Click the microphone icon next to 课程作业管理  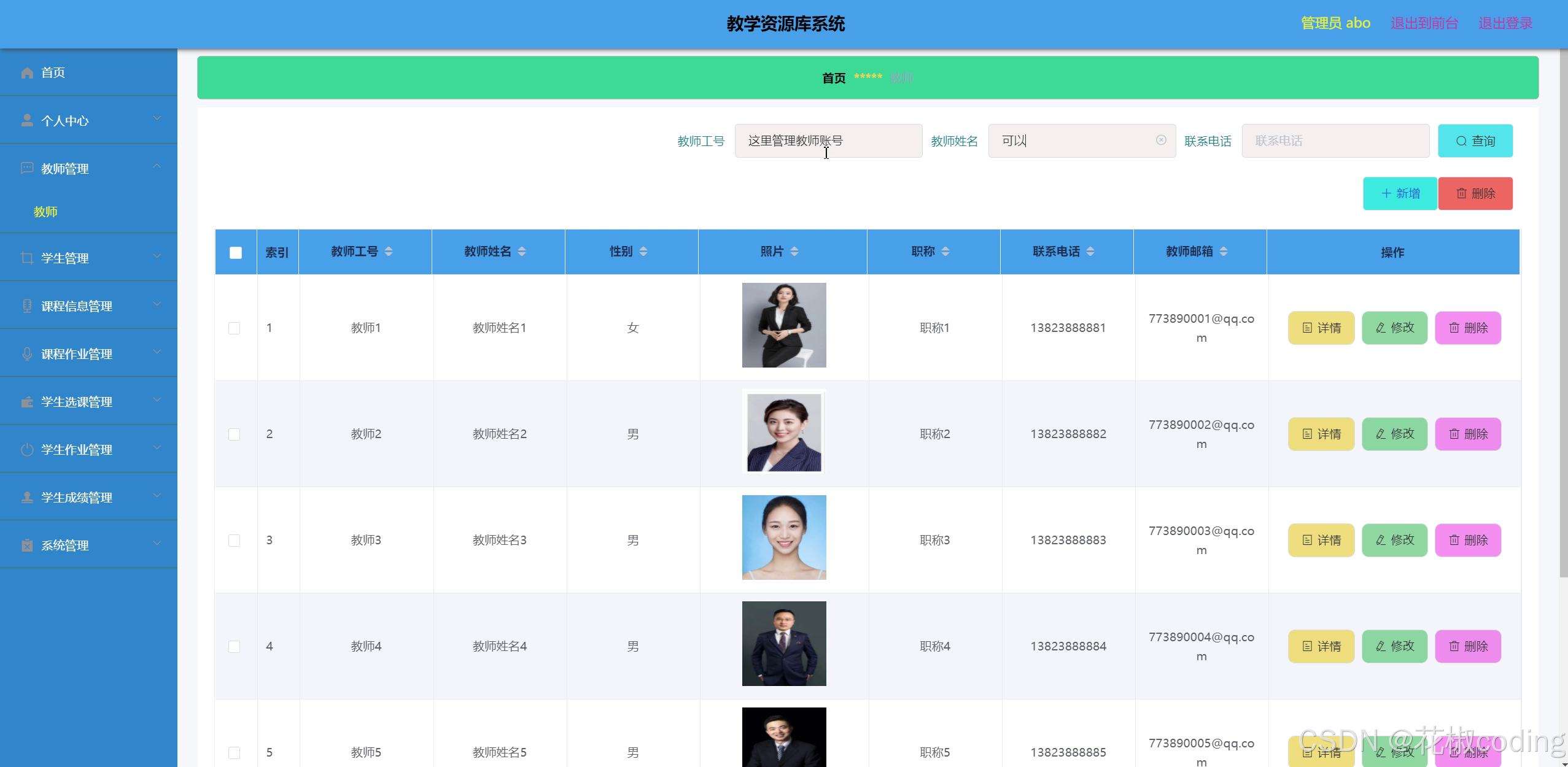pyautogui.click(x=27, y=353)
